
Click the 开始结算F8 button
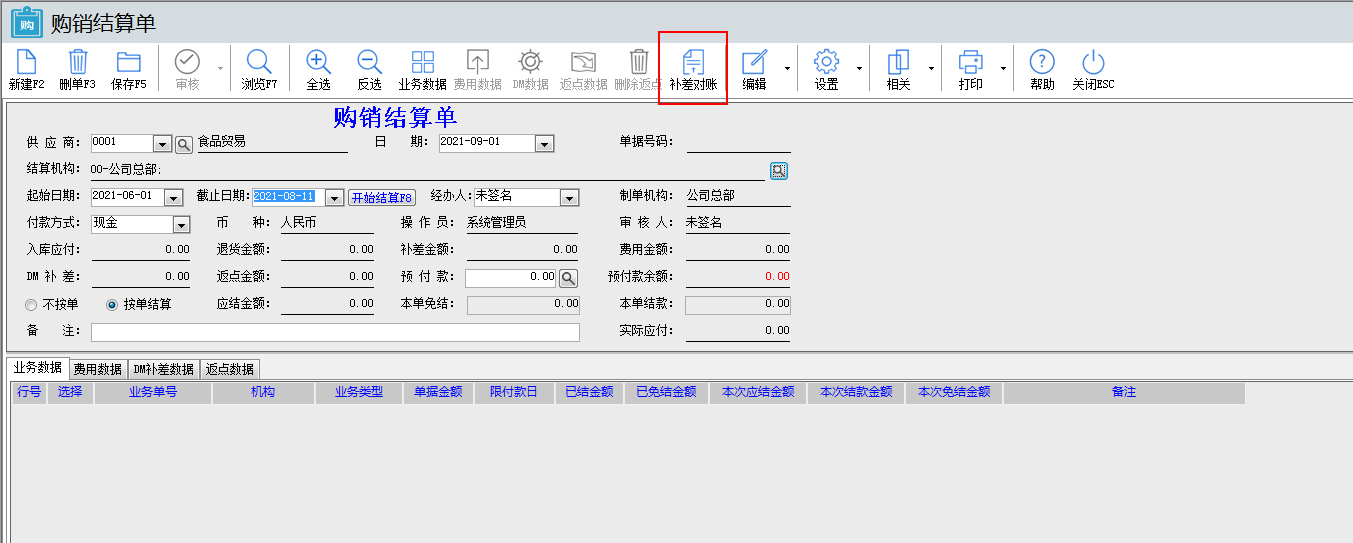coord(381,198)
